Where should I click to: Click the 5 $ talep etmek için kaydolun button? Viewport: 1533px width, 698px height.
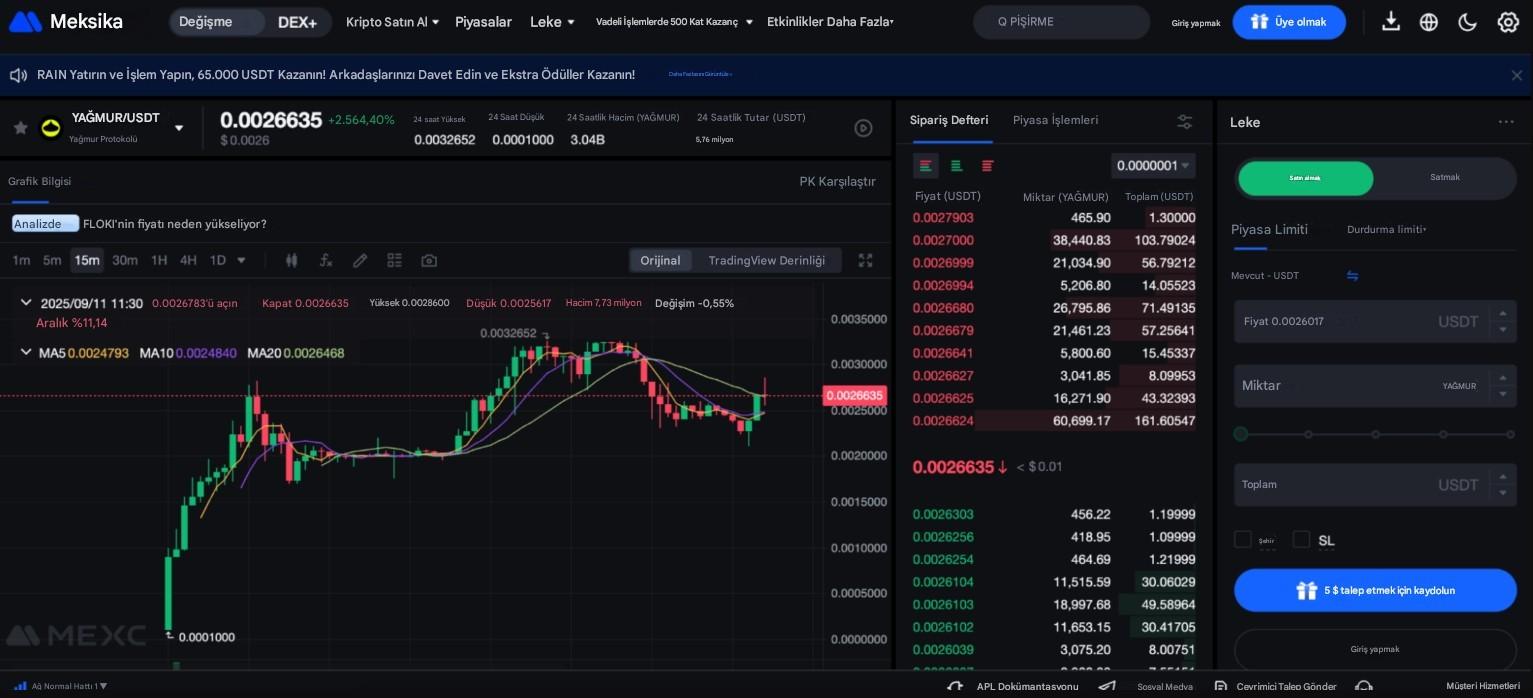1375,590
